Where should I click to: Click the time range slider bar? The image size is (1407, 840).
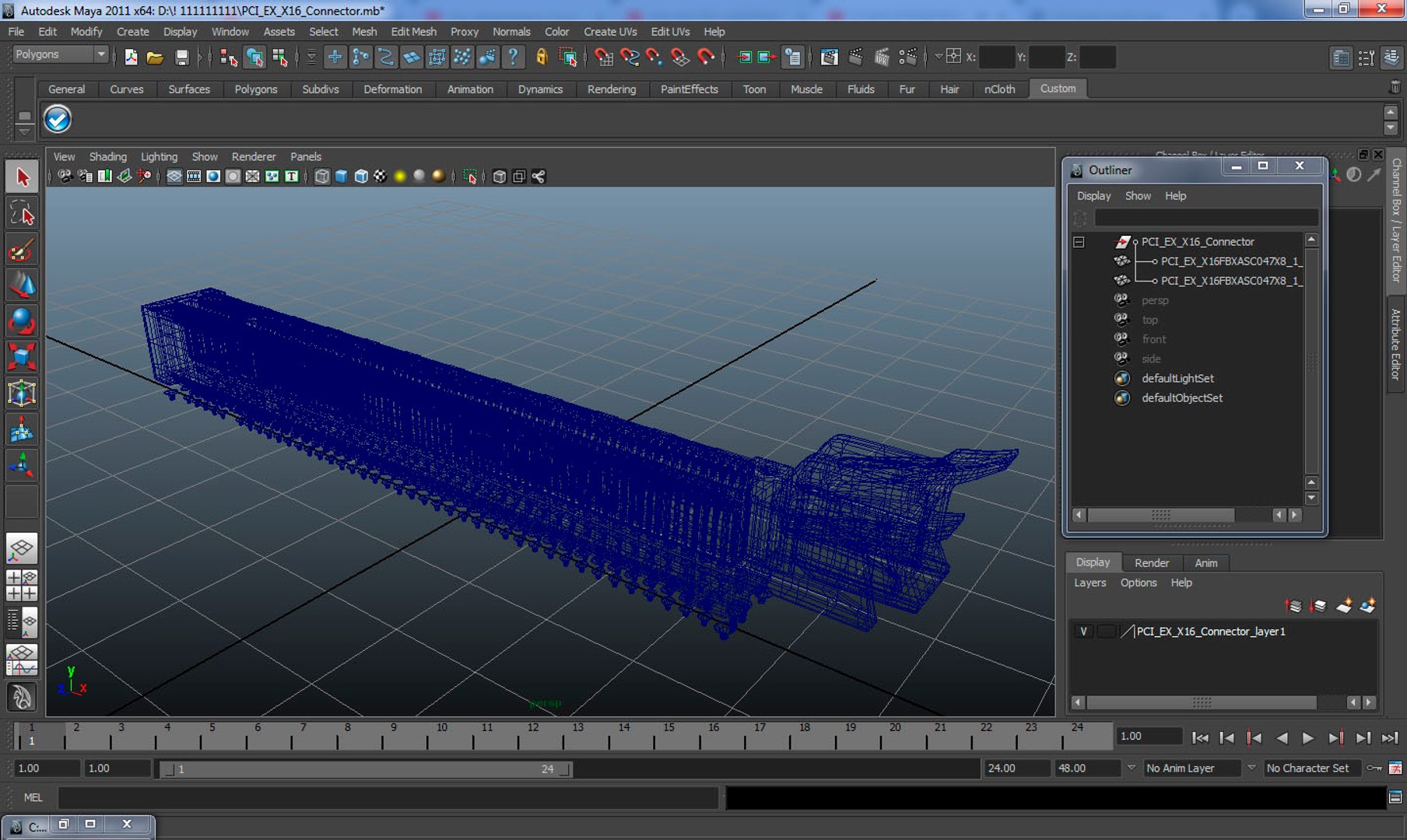coord(366,768)
